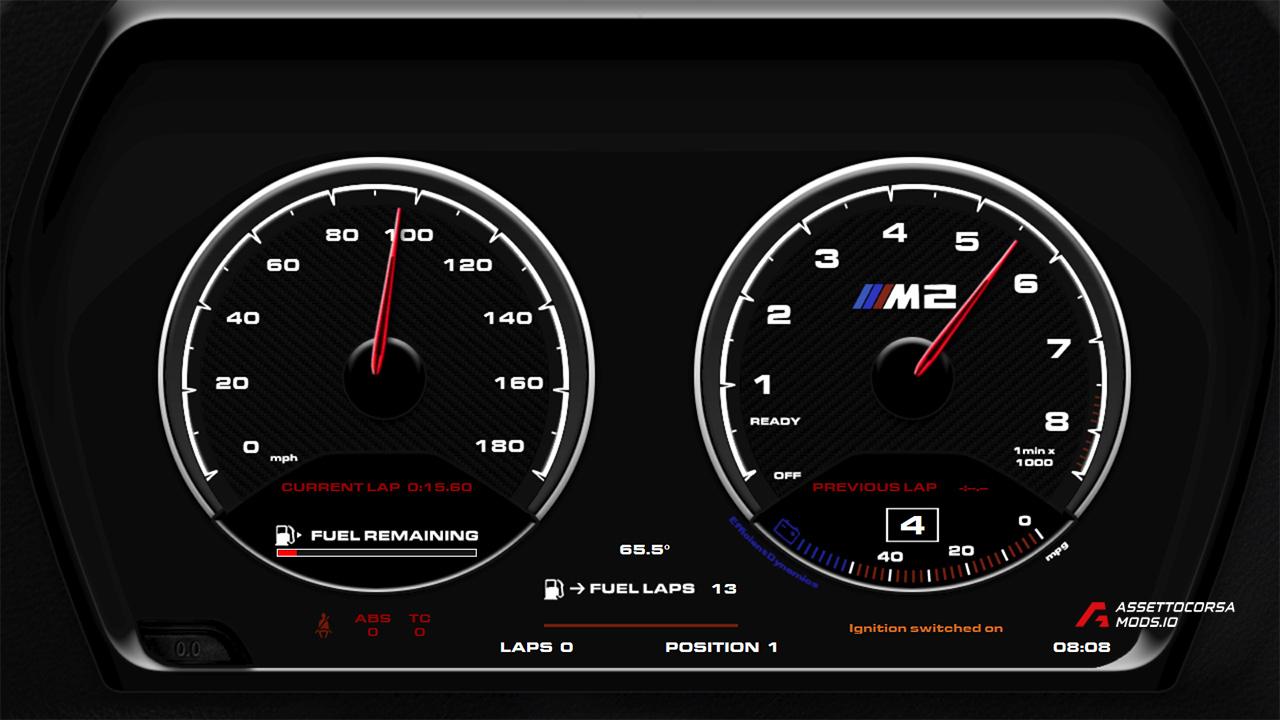Click the red seatbelt warning icon
Screen dimensions: 1280x720
click(325, 627)
